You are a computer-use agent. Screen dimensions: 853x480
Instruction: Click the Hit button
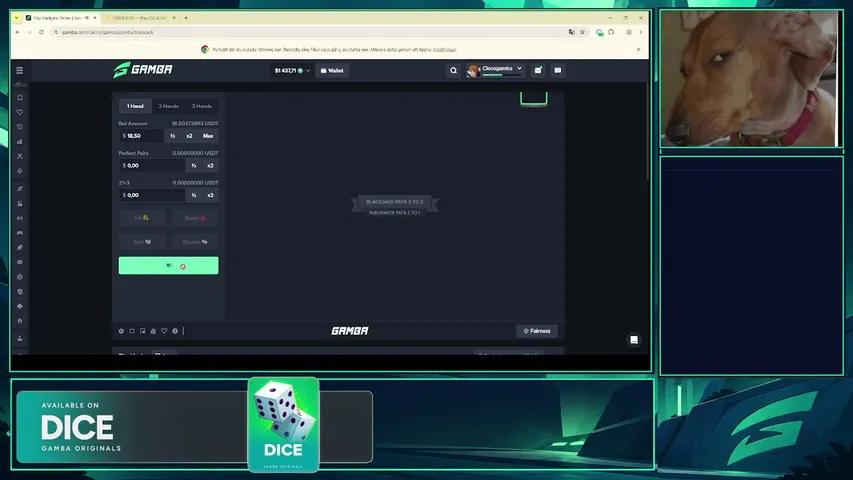(x=141, y=218)
